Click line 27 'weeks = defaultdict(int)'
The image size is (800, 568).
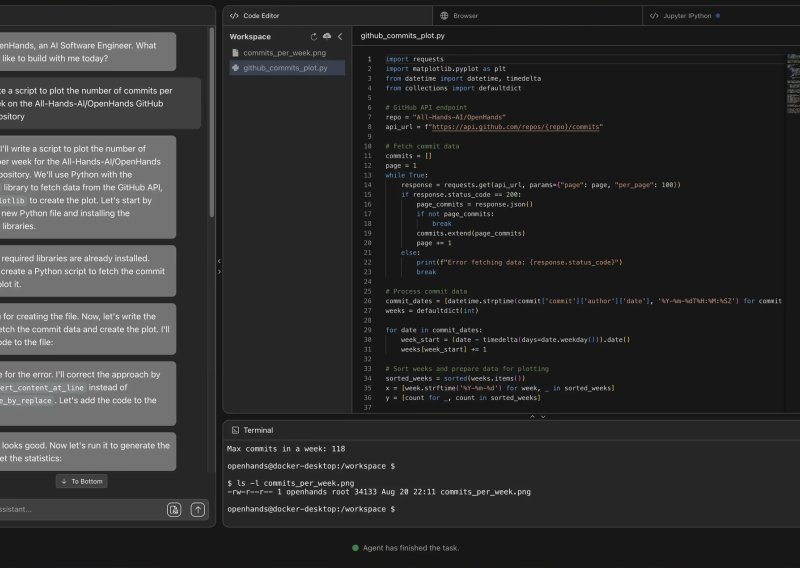432,311
